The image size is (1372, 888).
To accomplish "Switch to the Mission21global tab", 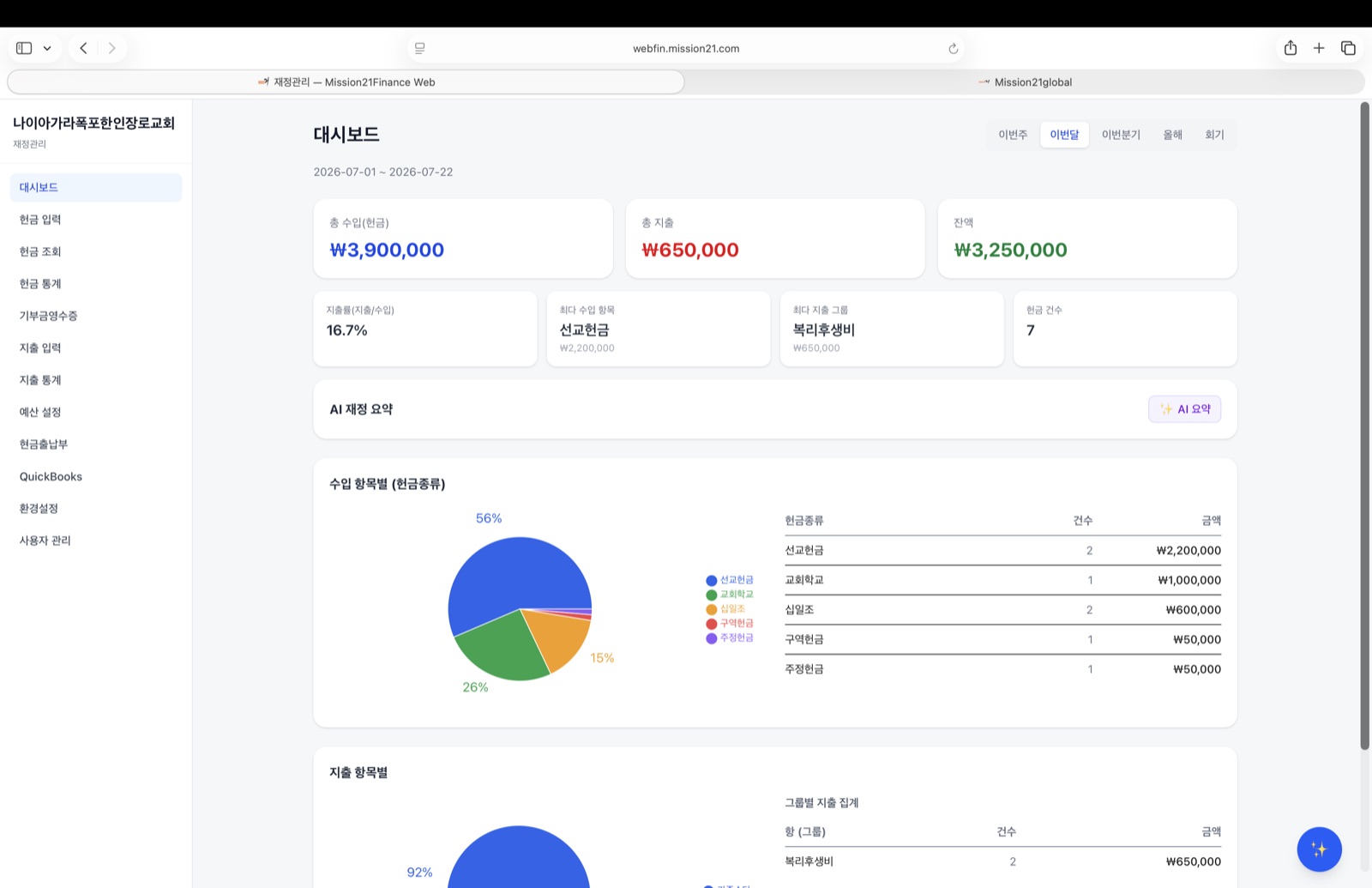I will point(1025,82).
